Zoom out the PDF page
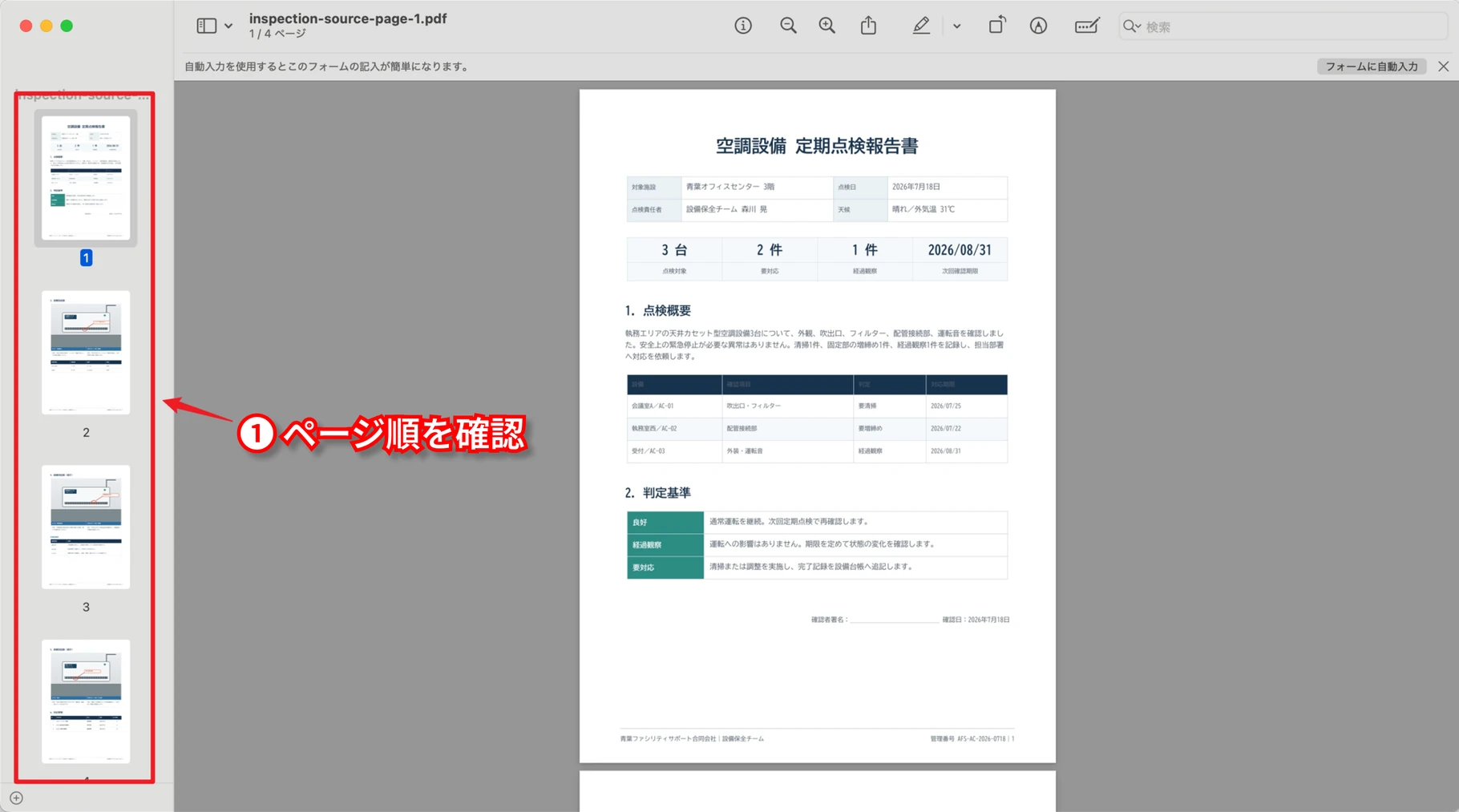Screen dimensions: 1459x812 pos(788,26)
